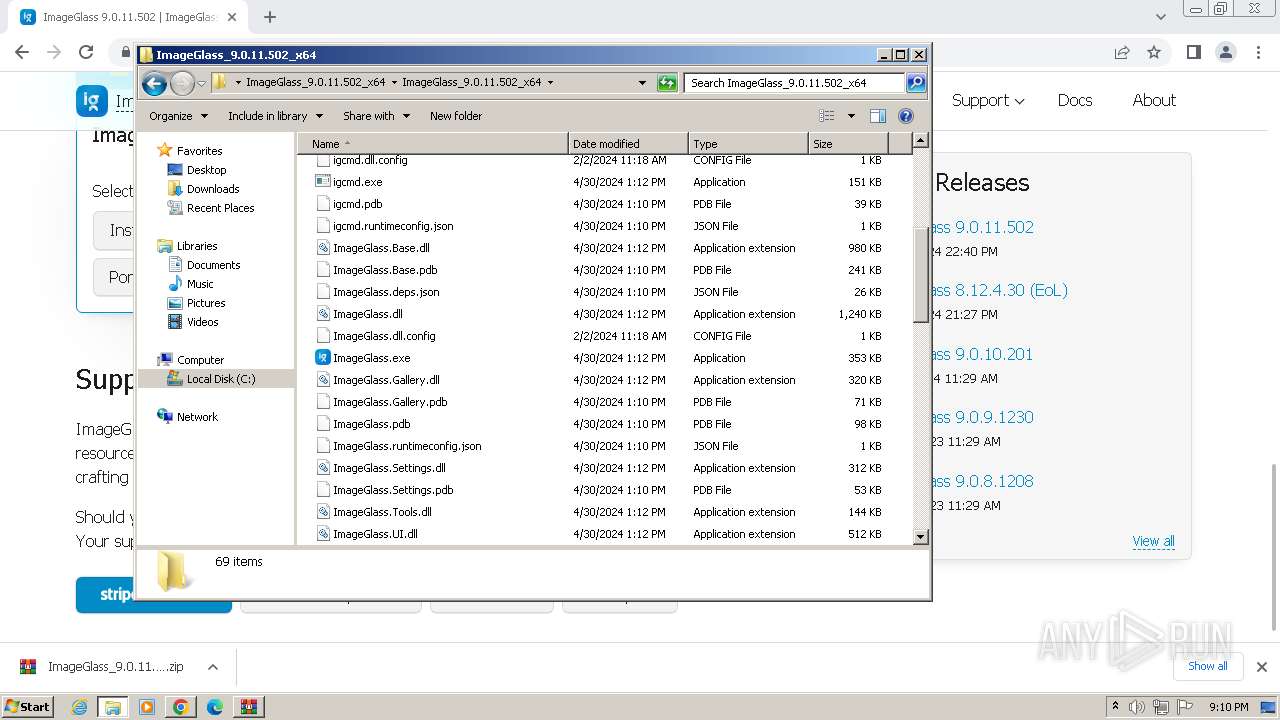Image resolution: width=1280 pixels, height=720 pixels.
Task: Click View all releases link
Action: [1153, 541]
